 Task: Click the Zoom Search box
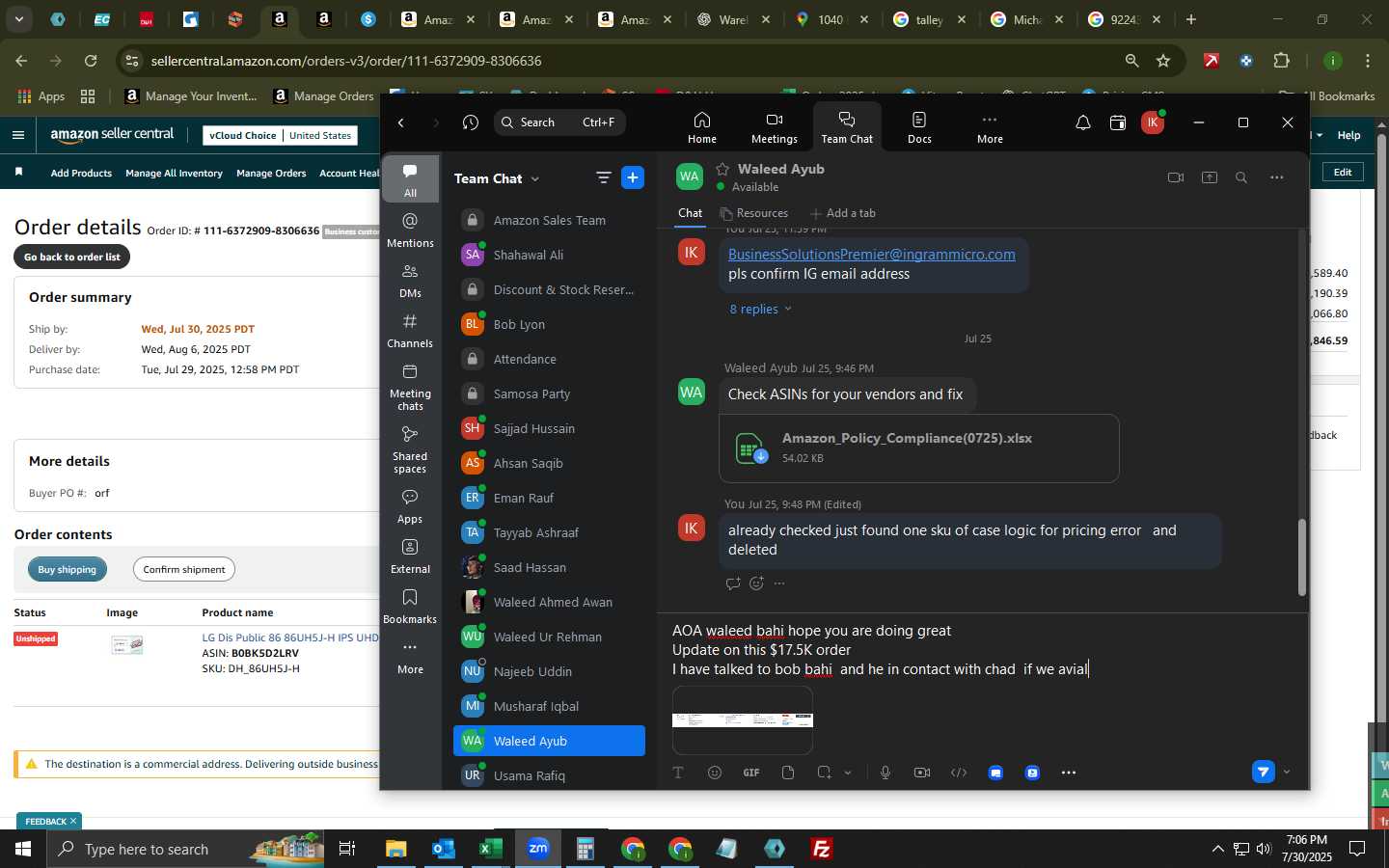click(x=559, y=122)
